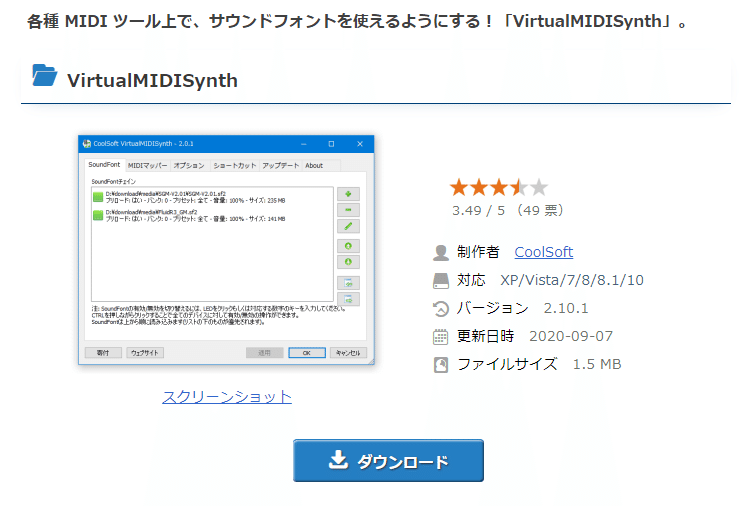753x506 pixels.
Task: Click the update date "2020-09-07"
Action: click(x=571, y=336)
